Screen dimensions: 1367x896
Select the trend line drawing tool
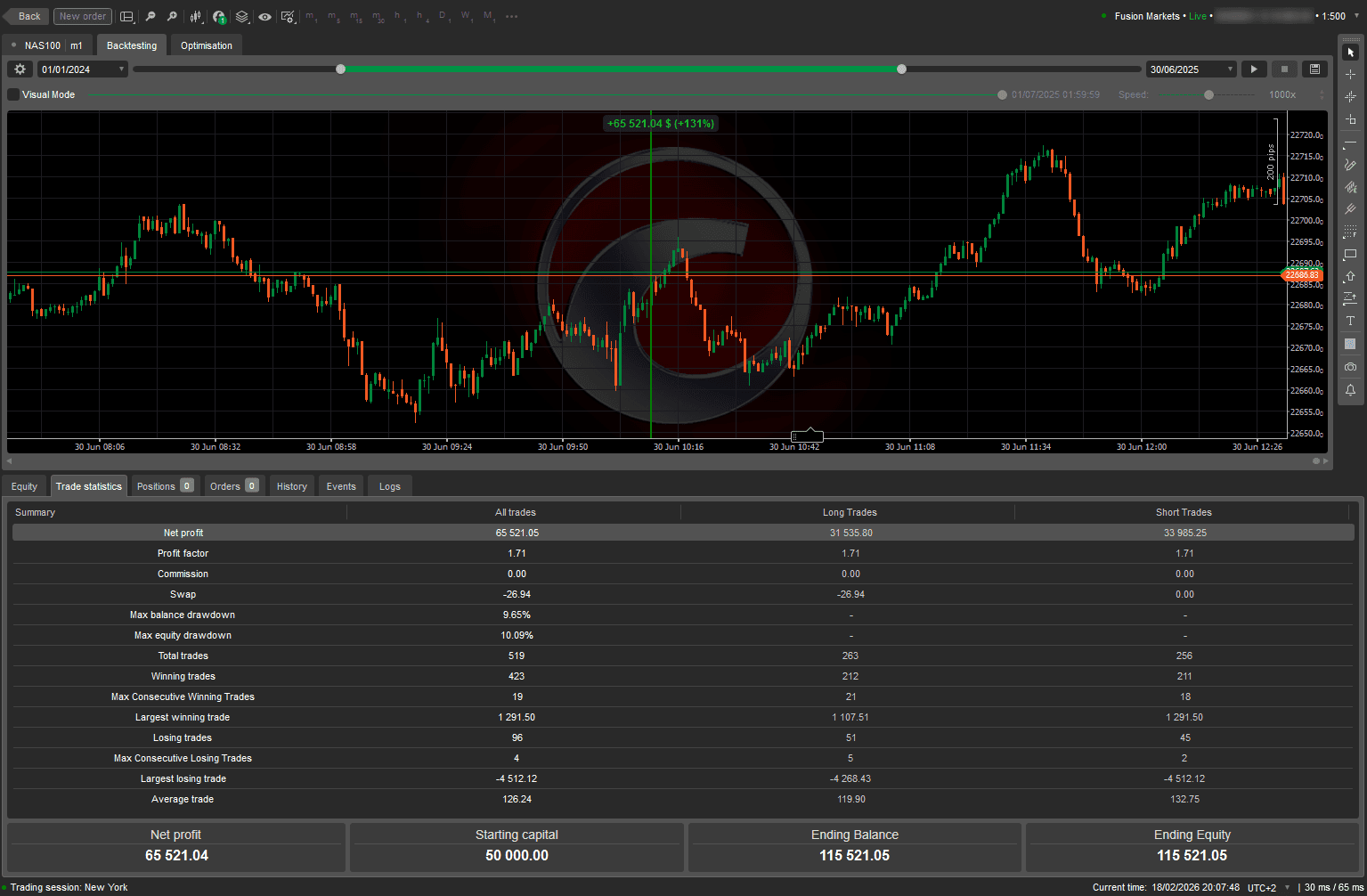coord(1350,143)
